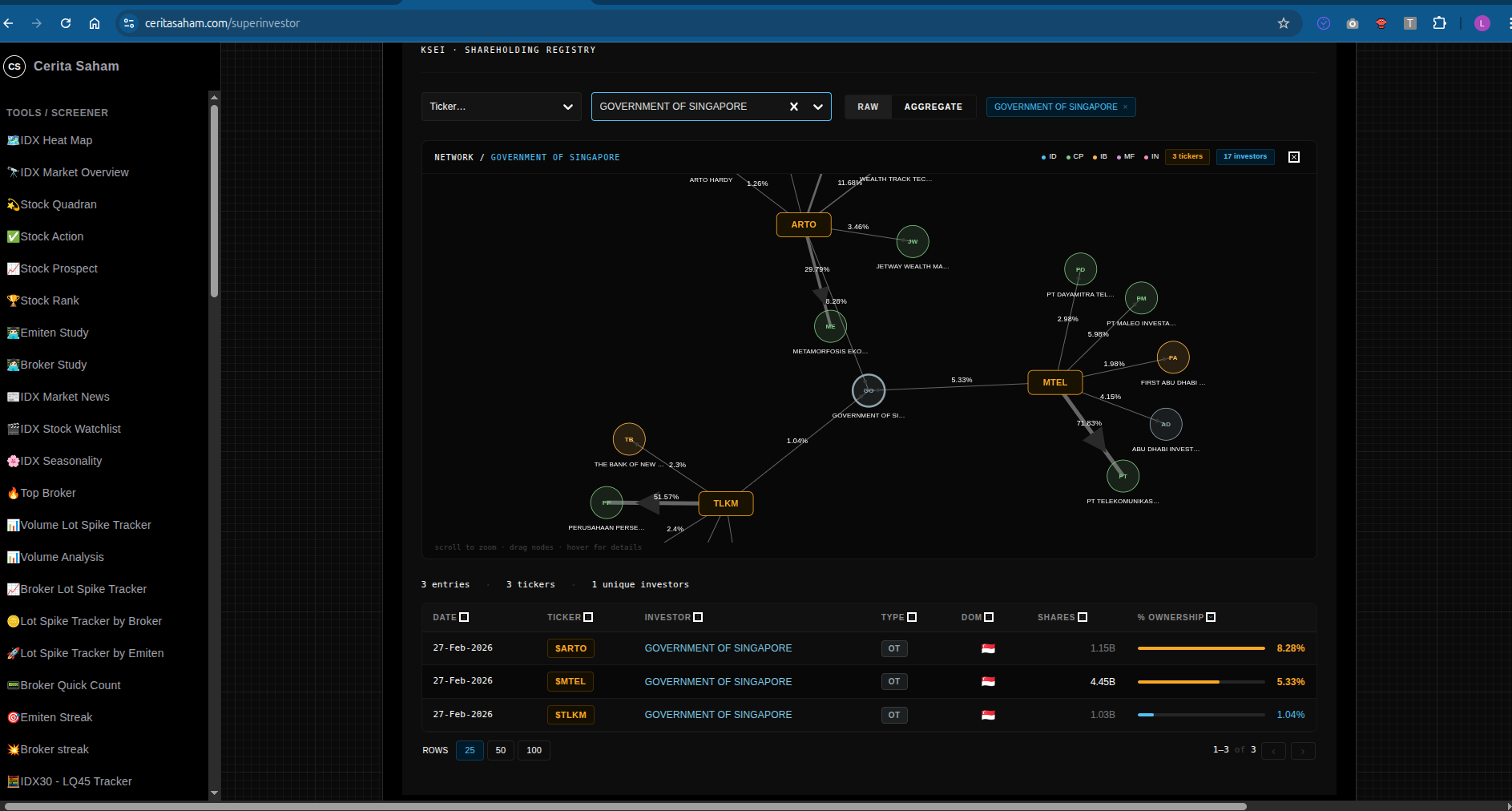Click the 17 investors badge
This screenshot has height=811, width=1512.
pyautogui.click(x=1244, y=156)
